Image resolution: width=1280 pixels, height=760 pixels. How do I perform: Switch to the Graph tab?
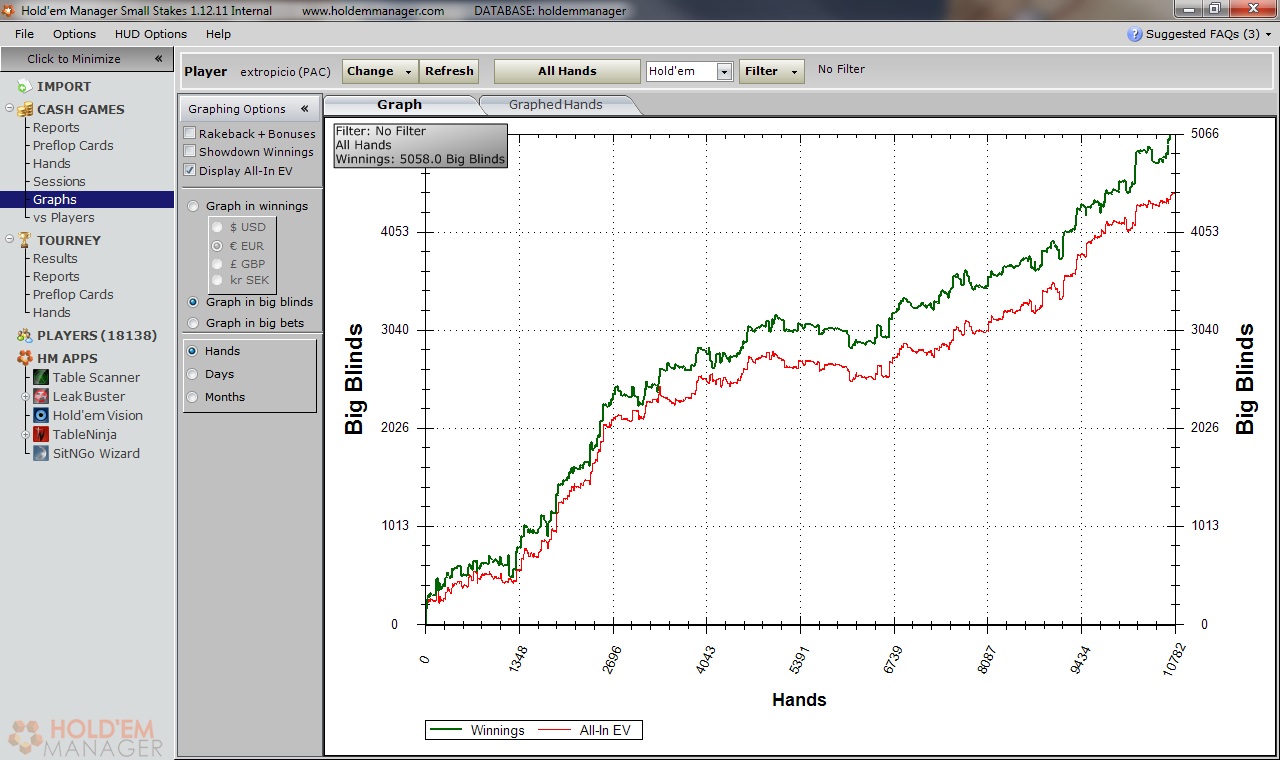399,104
